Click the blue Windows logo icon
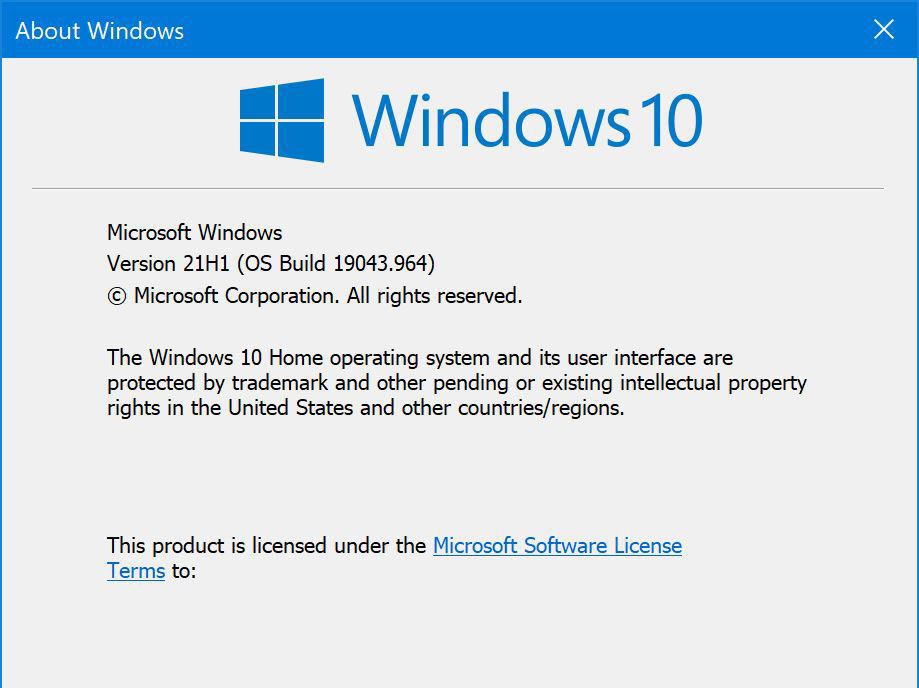This screenshot has width=919, height=688. tap(282, 120)
